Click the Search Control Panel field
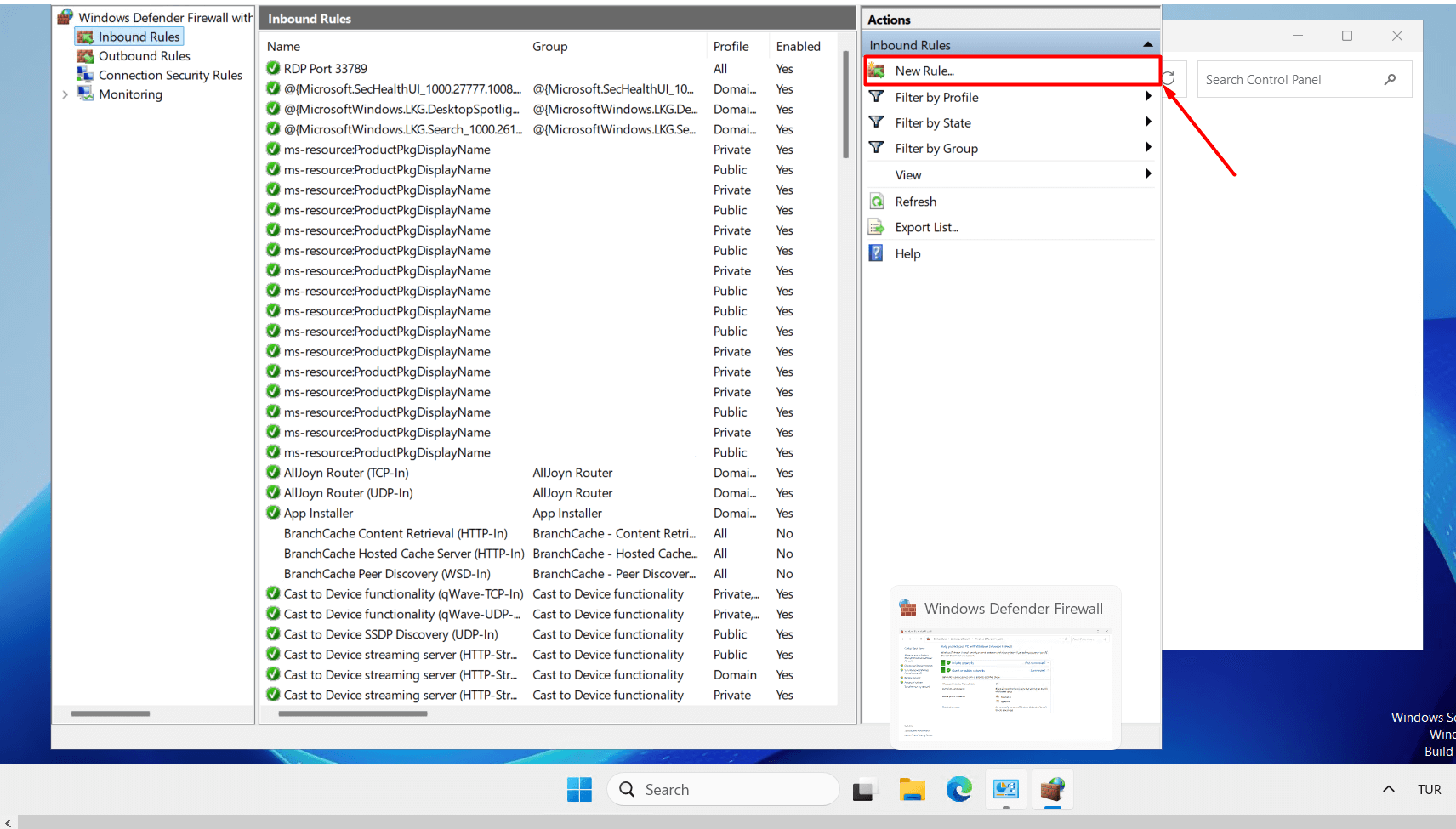Image resolution: width=1456 pixels, height=829 pixels. point(1288,80)
